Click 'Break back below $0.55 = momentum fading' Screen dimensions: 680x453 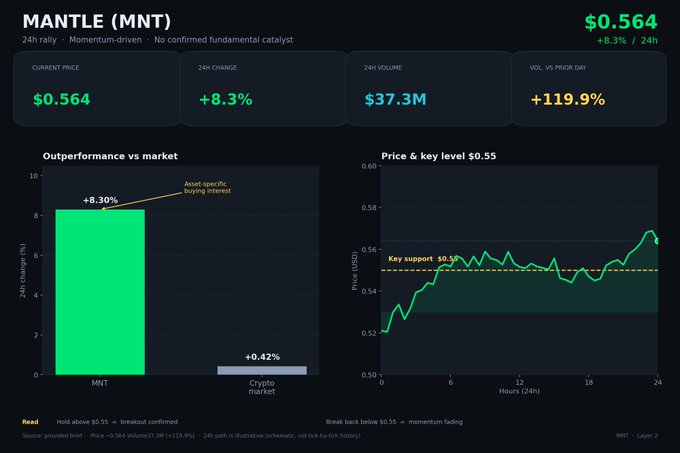[x=394, y=422]
